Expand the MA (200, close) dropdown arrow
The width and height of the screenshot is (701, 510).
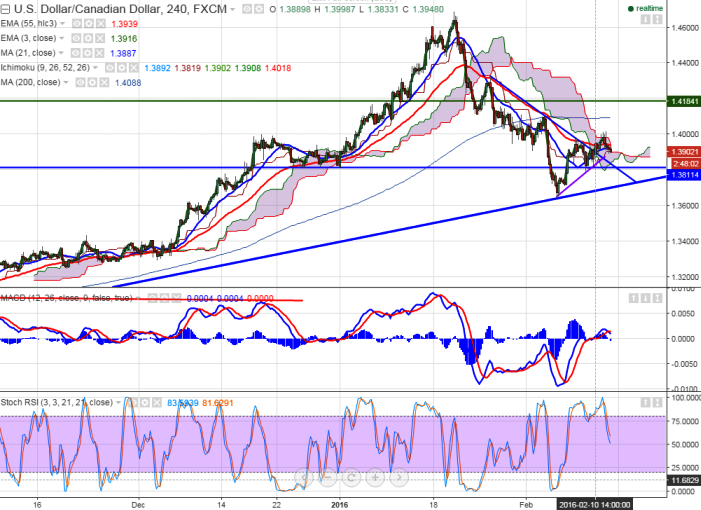coord(65,83)
